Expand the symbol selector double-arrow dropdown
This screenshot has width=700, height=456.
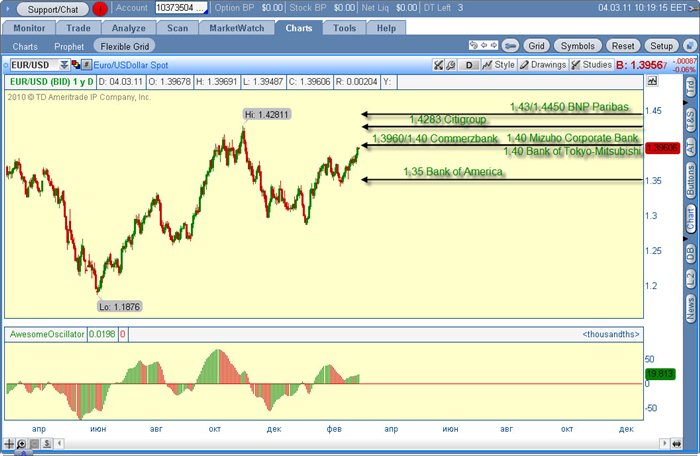click(x=64, y=65)
